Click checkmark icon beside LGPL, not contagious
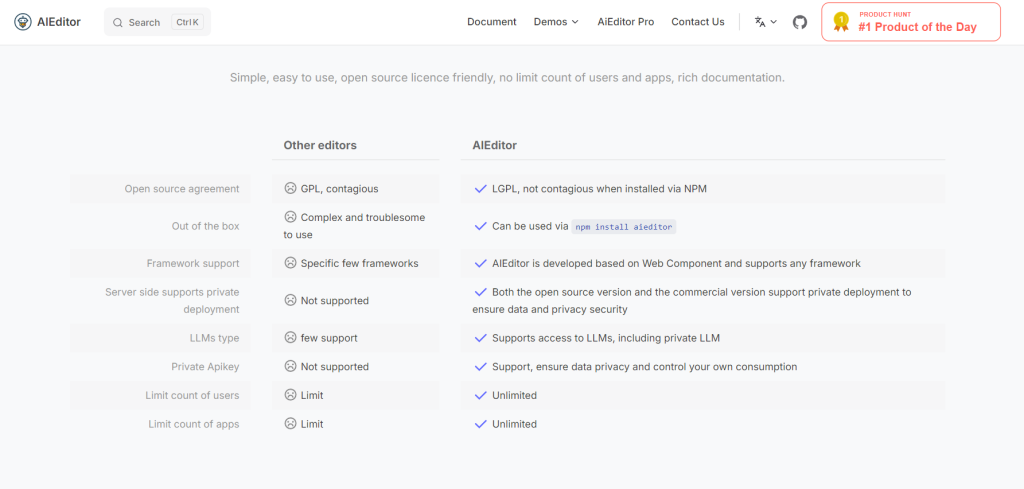 pyautogui.click(x=480, y=188)
